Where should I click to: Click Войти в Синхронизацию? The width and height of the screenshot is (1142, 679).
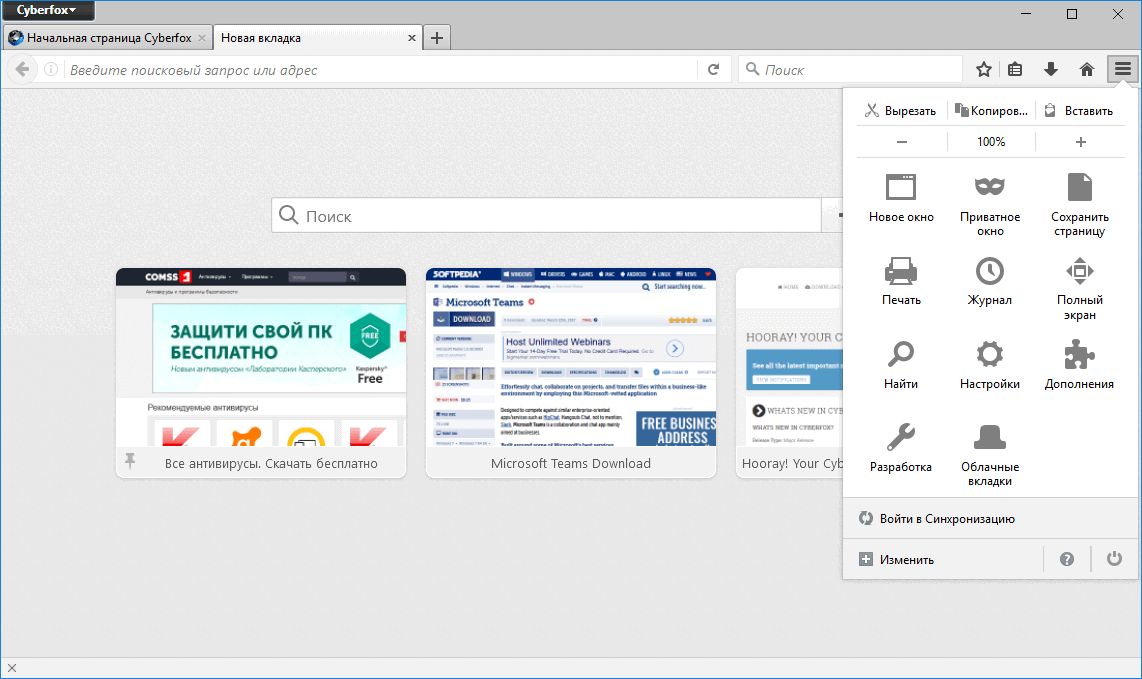(x=990, y=519)
